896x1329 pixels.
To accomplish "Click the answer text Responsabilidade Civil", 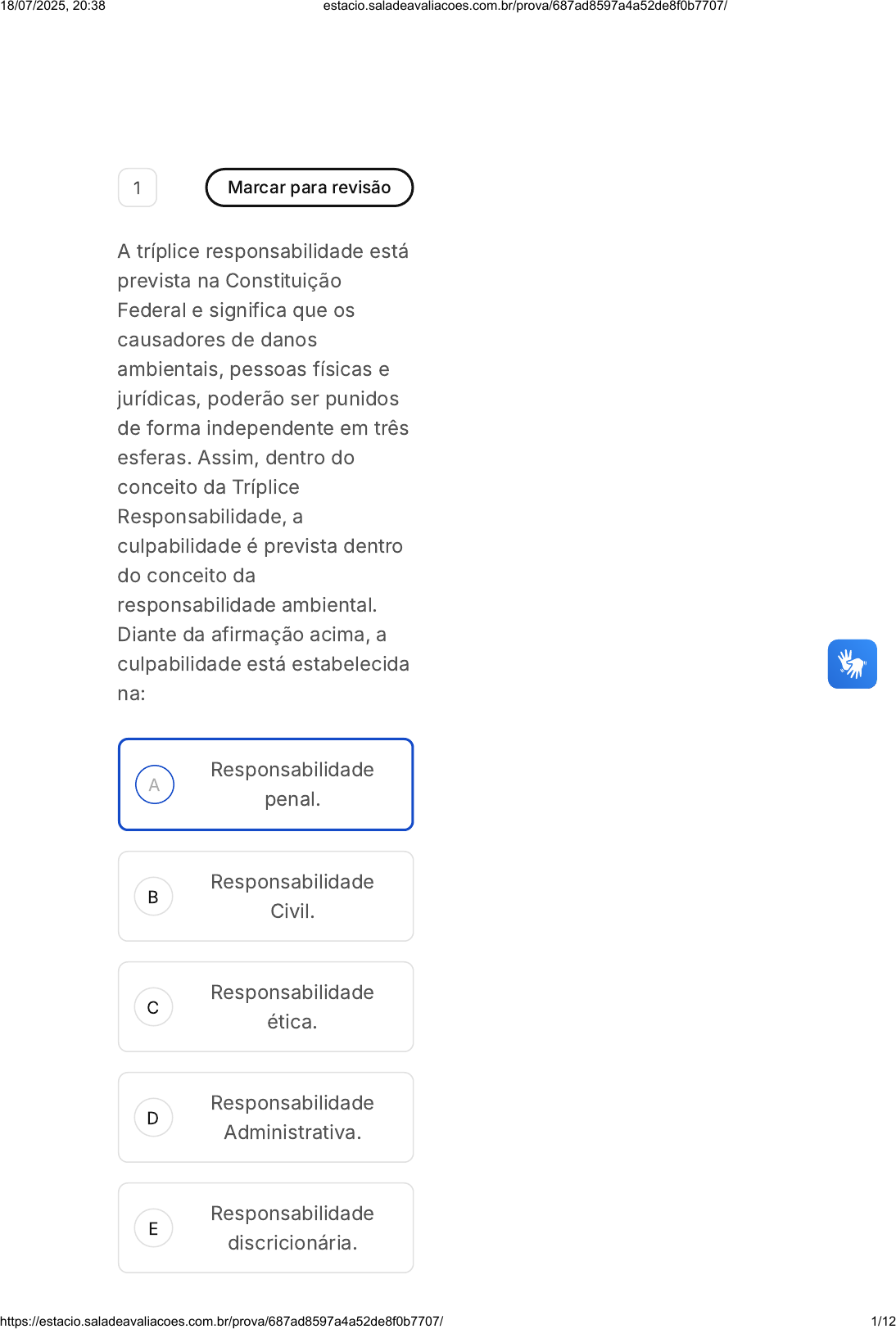I will click(x=292, y=897).
